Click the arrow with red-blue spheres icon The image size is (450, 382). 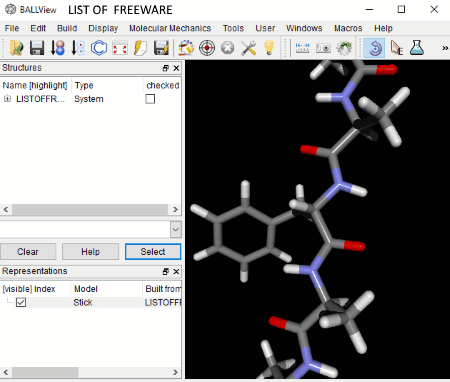click(57, 48)
